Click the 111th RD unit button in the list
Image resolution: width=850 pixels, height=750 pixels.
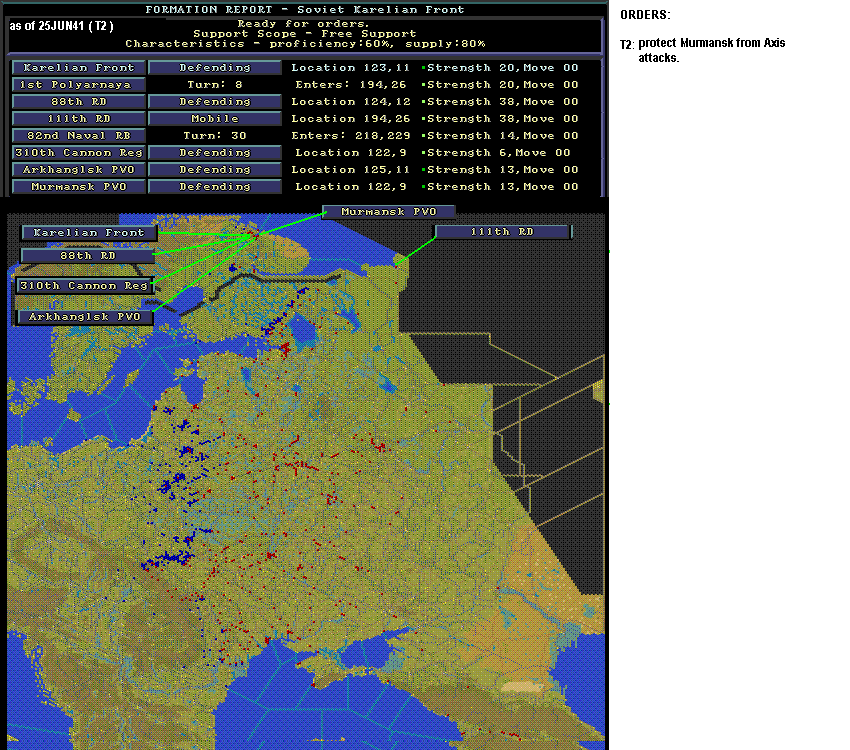(79, 119)
